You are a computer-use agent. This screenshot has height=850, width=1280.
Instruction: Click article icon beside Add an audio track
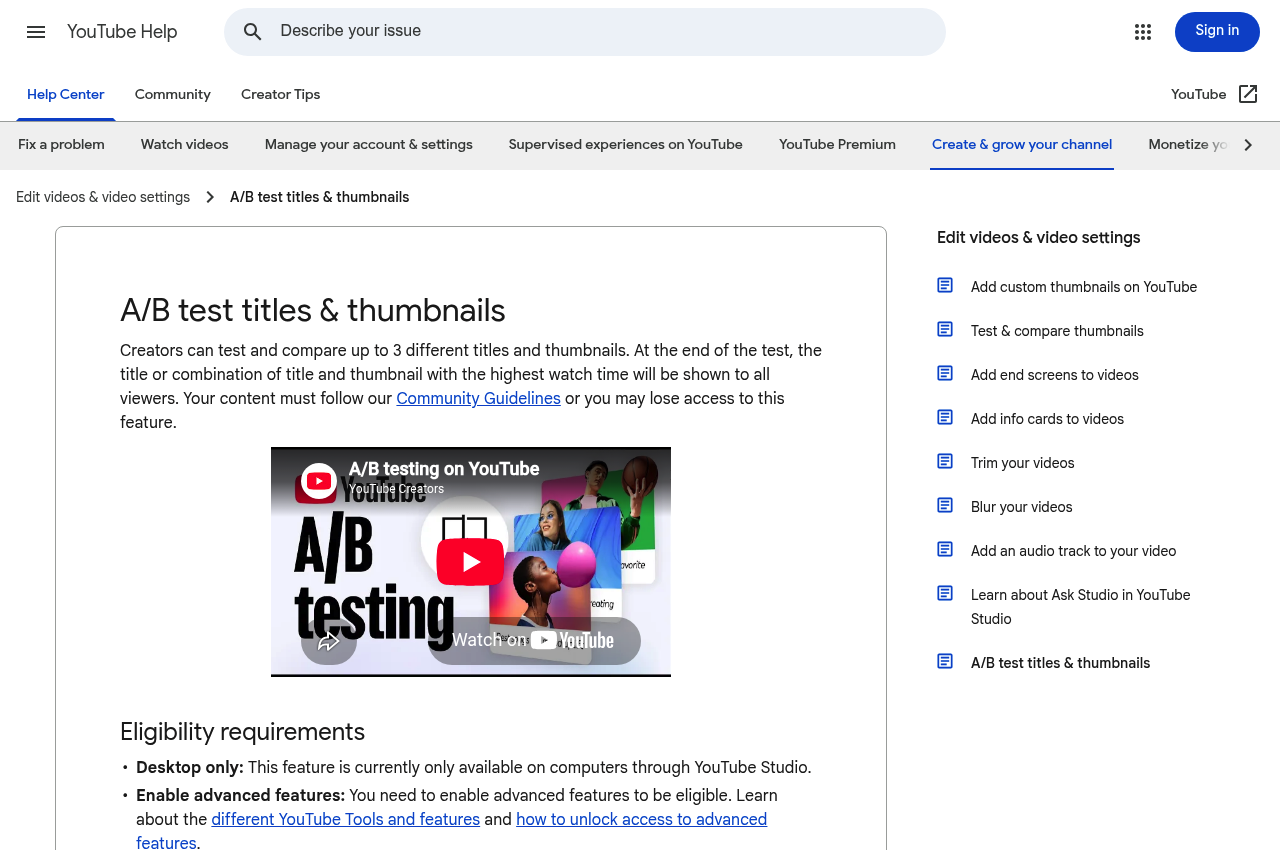click(945, 549)
